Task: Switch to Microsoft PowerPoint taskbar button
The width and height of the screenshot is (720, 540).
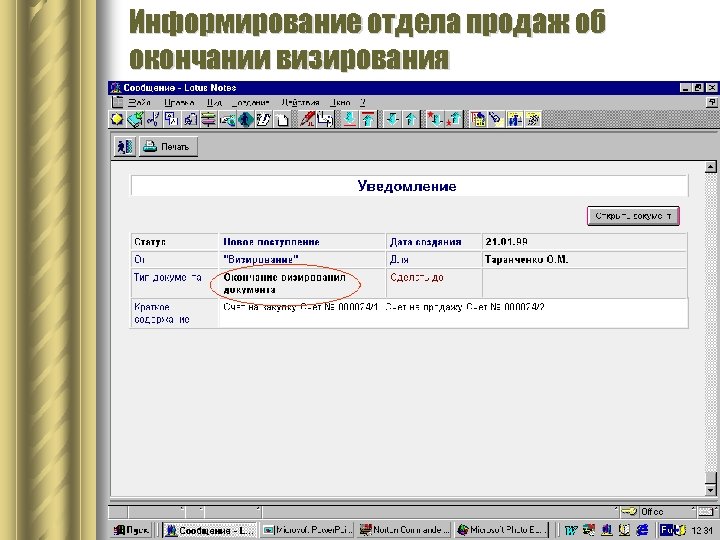Action: pos(307,530)
